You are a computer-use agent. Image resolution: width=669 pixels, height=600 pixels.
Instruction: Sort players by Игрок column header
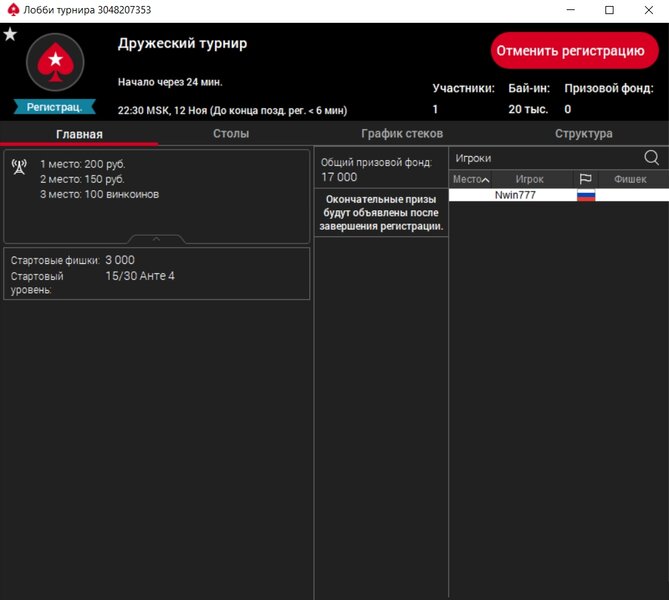[x=529, y=179]
